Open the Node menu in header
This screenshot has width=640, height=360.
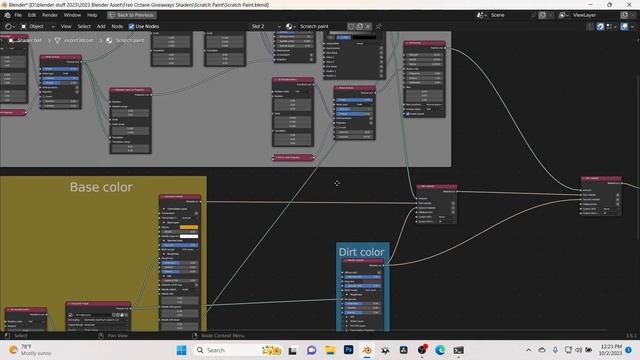(x=117, y=27)
